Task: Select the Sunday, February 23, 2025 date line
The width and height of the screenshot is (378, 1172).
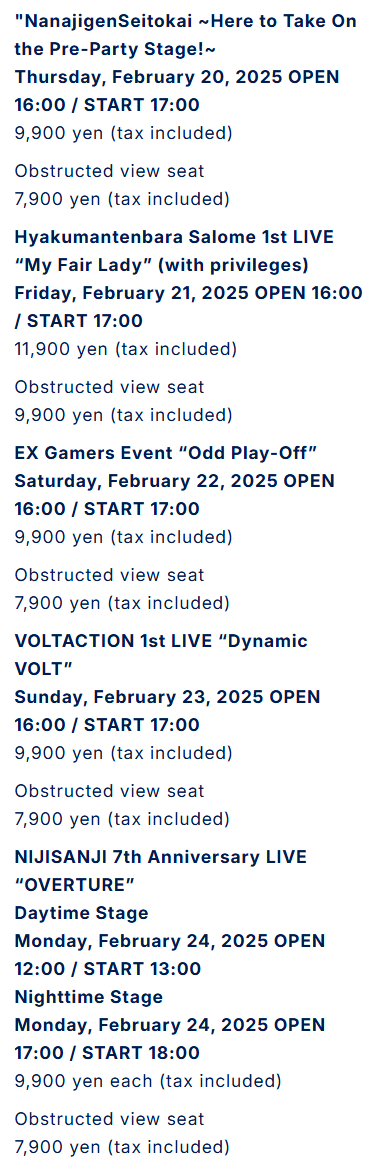Action: pyautogui.click(x=167, y=711)
